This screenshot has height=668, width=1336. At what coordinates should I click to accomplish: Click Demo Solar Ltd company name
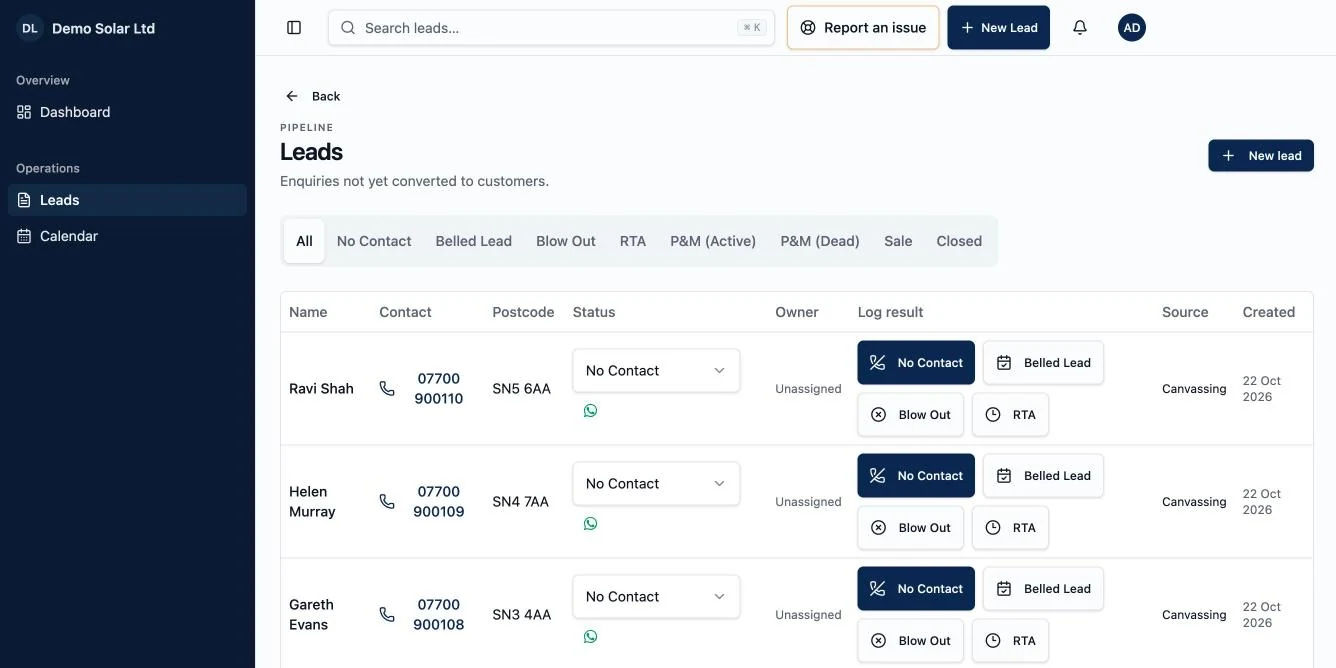[x=103, y=28]
